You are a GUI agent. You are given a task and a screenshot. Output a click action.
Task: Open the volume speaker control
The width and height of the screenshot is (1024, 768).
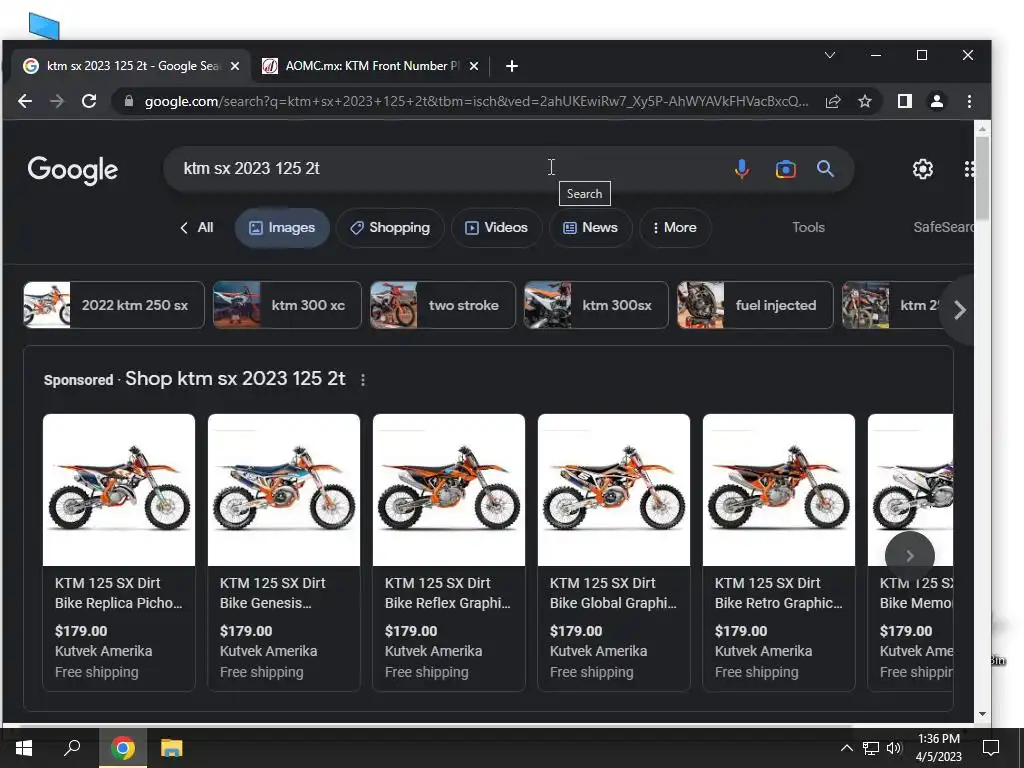[894, 748]
